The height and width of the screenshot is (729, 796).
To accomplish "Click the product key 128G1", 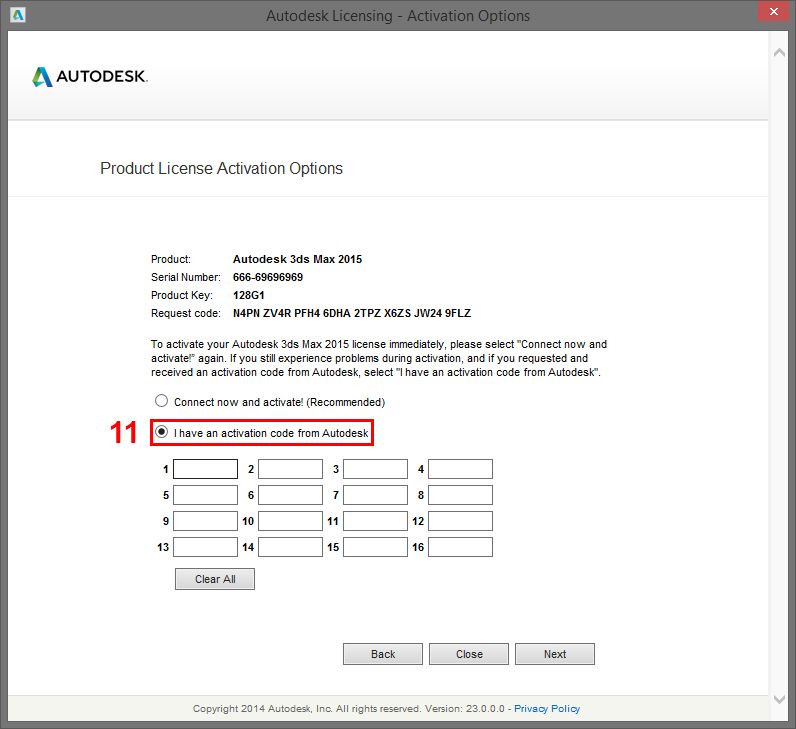I will point(248,295).
